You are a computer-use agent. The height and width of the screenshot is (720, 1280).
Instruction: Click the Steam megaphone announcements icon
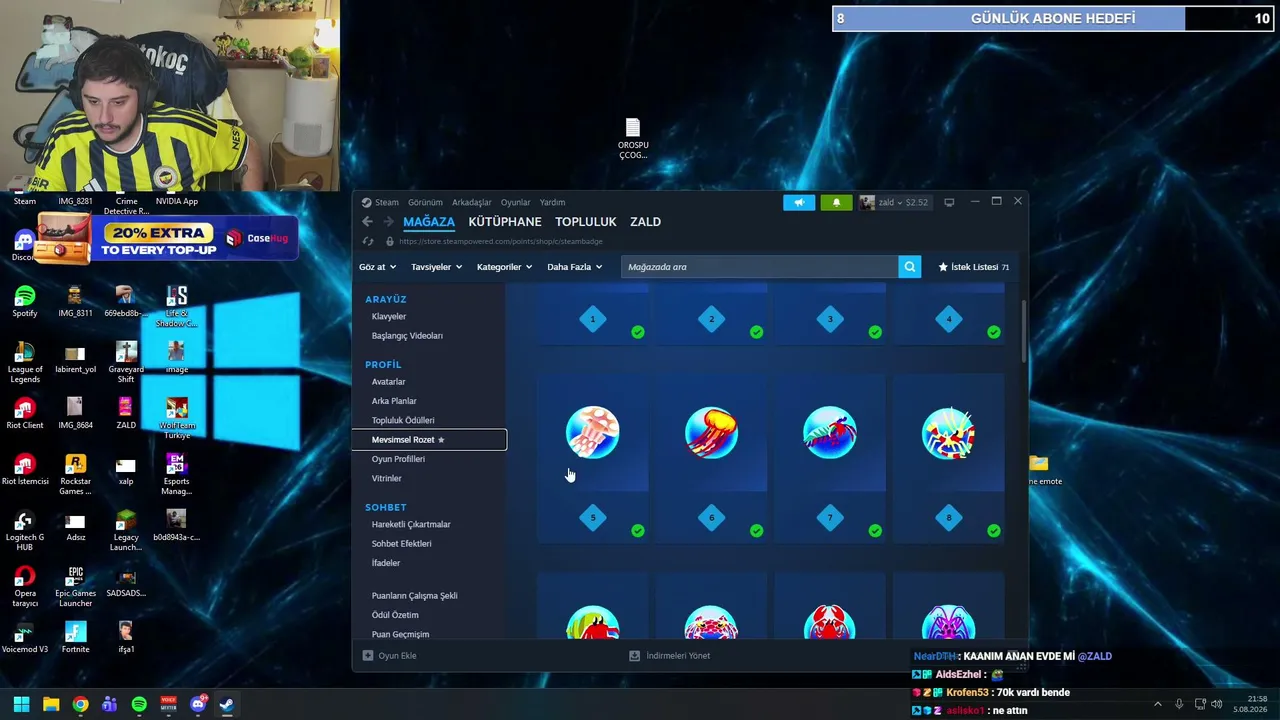(x=799, y=202)
